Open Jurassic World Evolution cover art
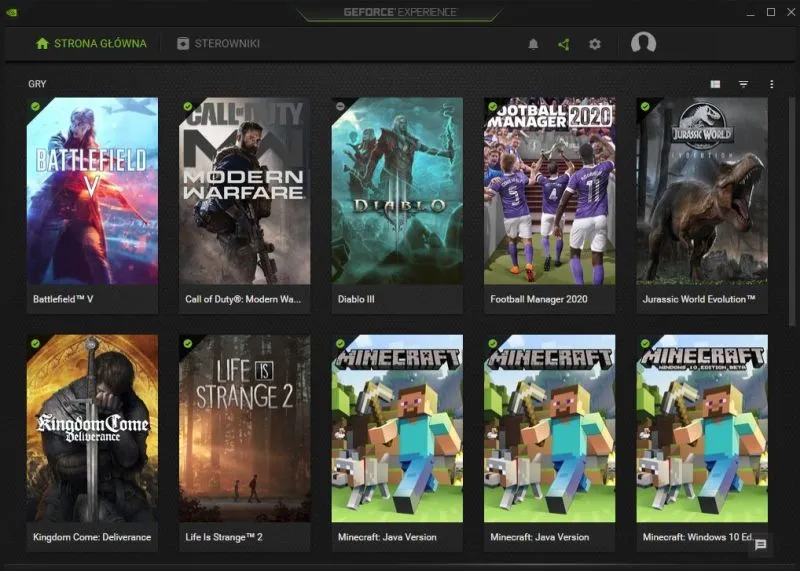The width and height of the screenshot is (800, 571). [702, 191]
